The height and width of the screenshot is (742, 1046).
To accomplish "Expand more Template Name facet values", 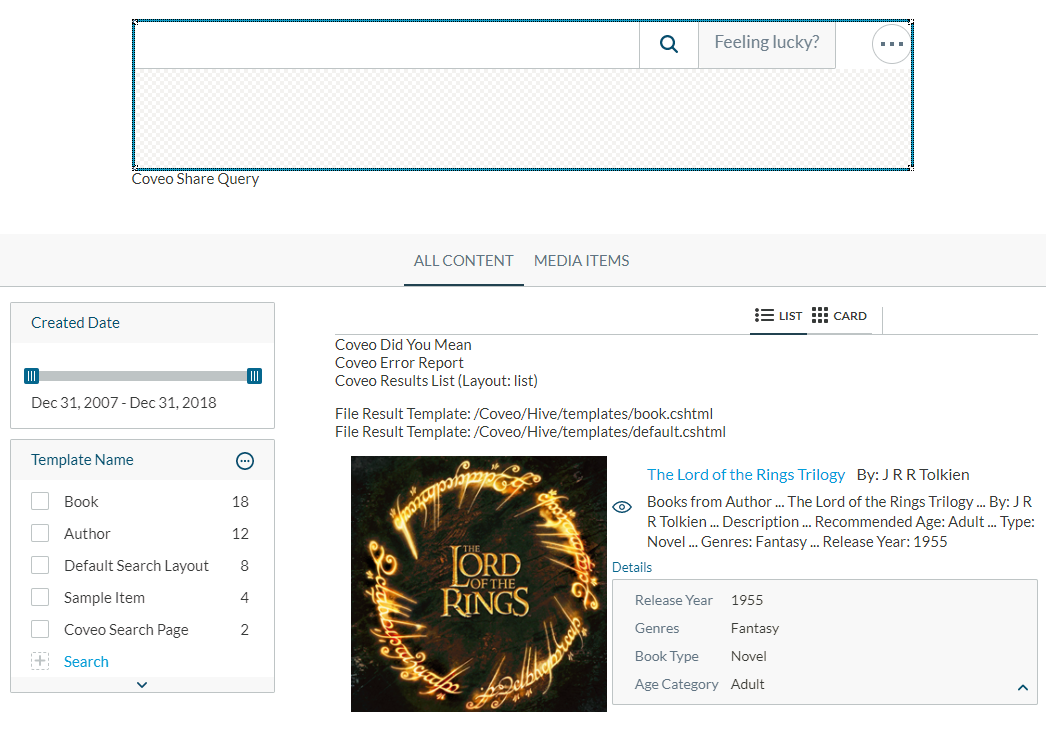I will 142,685.
